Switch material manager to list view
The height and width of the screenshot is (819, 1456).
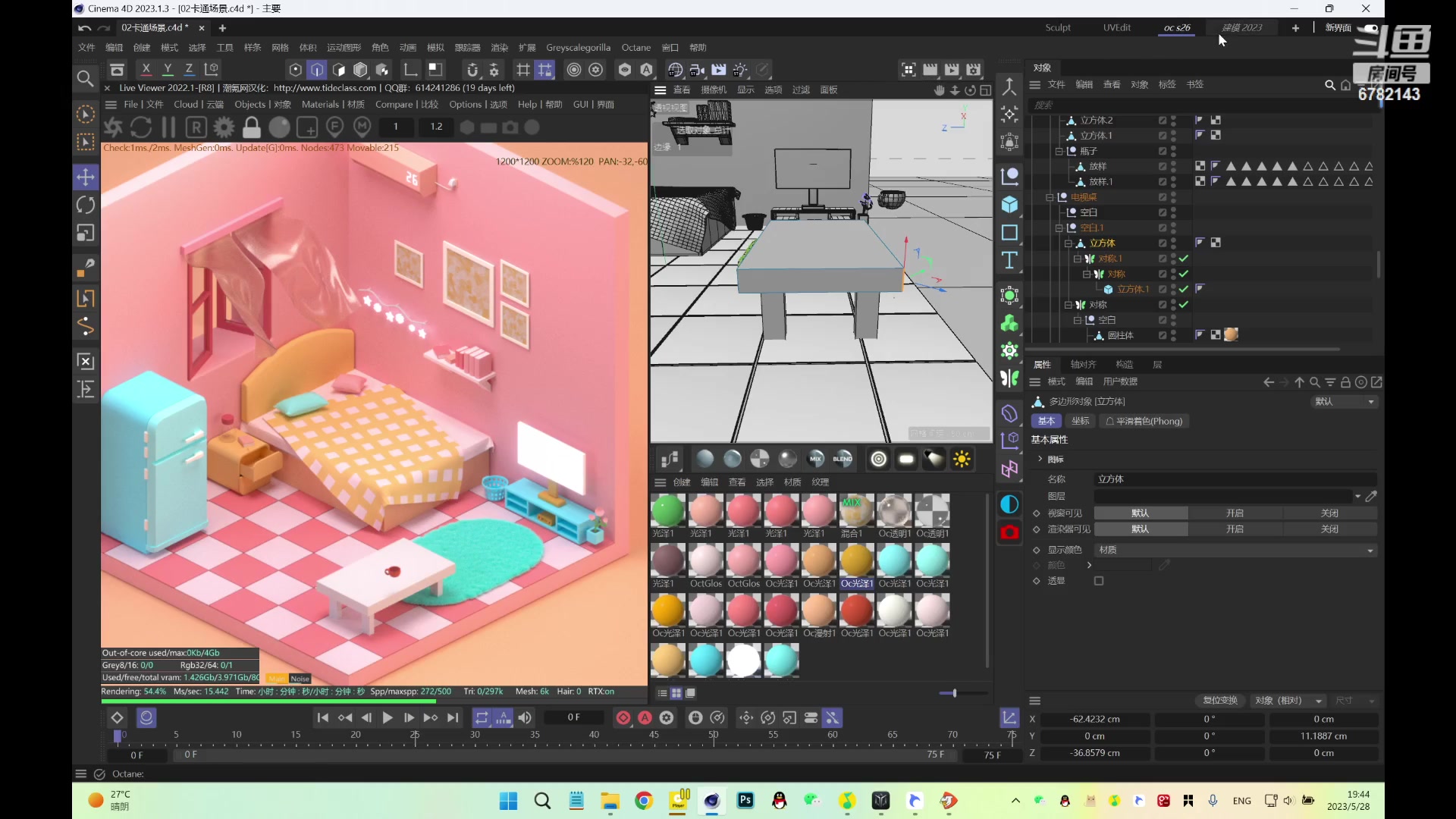(662, 693)
